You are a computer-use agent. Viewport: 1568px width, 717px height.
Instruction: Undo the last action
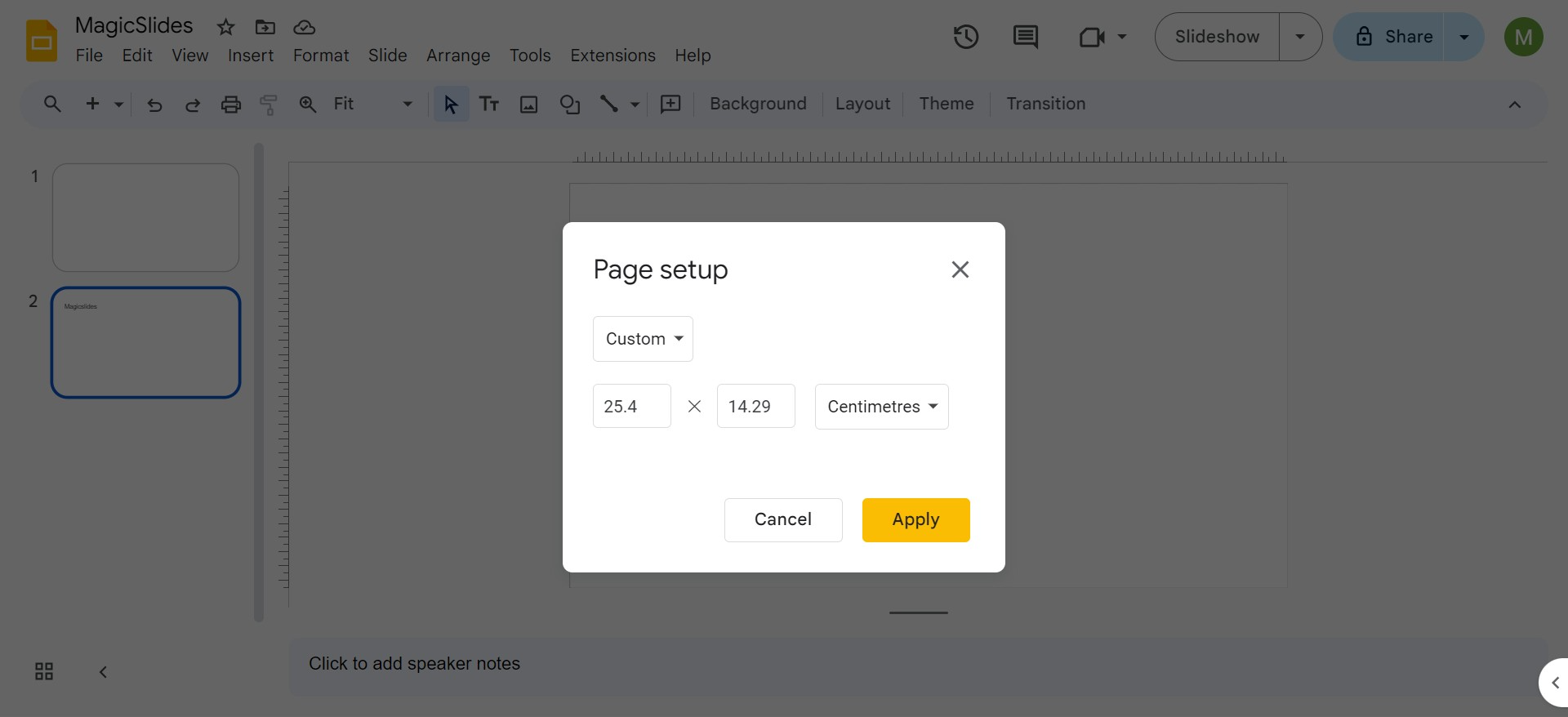click(x=154, y=105)
